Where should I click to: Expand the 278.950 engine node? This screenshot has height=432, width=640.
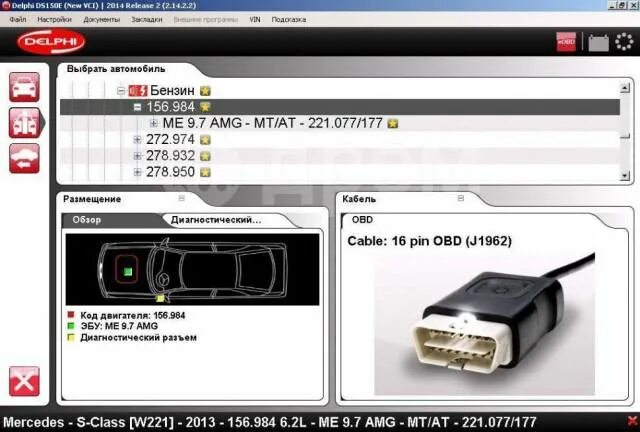(138, 172)
